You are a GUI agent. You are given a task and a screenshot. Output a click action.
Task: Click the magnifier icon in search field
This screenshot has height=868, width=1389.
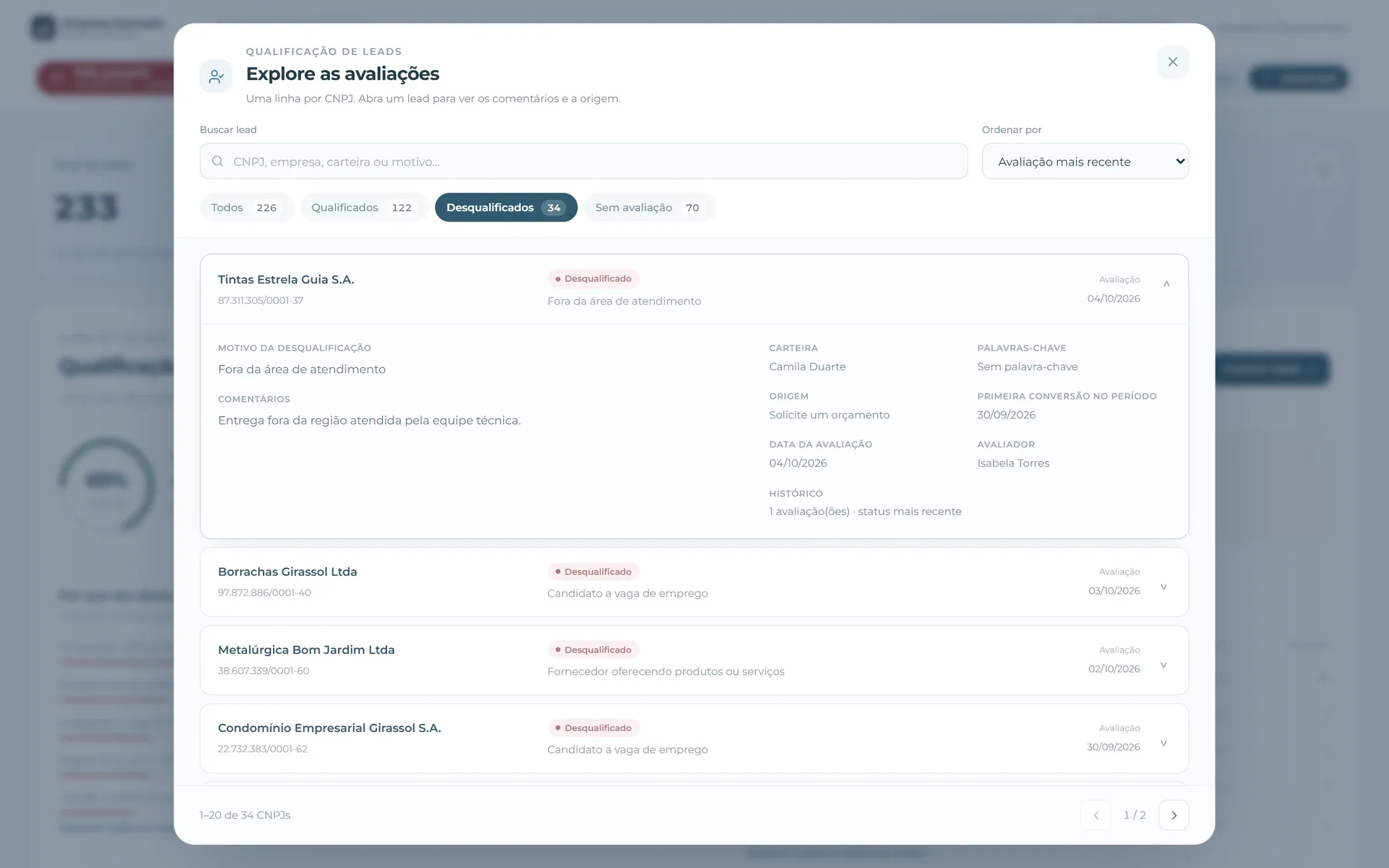tap(218, 161)
